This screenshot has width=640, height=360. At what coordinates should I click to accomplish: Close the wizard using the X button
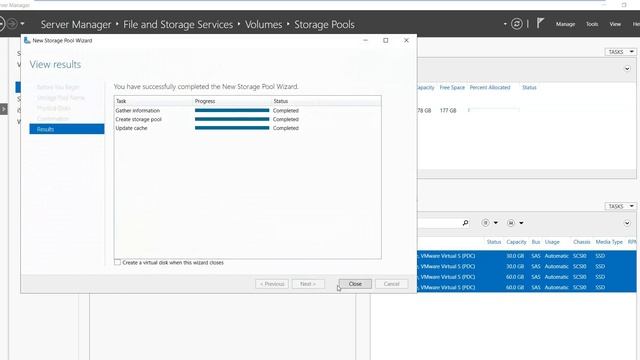pos(406,40)
